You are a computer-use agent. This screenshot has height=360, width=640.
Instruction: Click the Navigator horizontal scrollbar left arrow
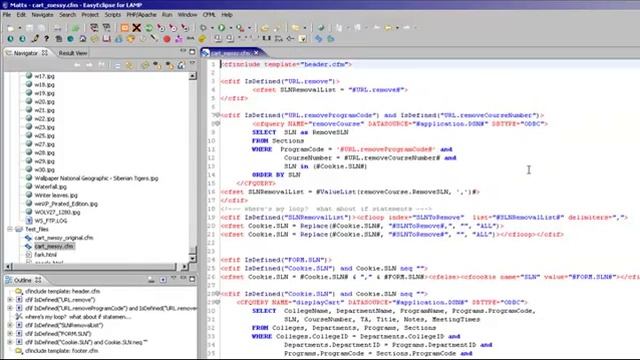pos(8,267)
